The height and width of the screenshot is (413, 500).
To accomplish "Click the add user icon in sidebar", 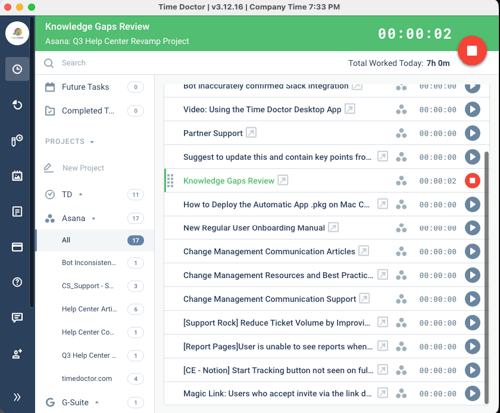I will [x=17, y=353].
